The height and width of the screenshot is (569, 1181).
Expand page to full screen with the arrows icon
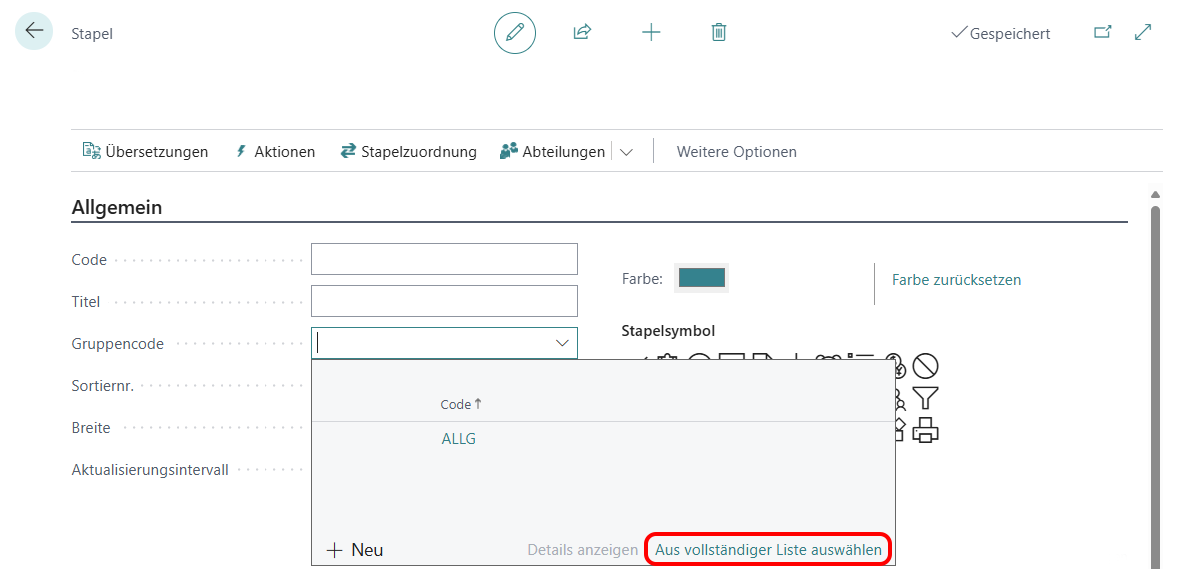click(1143, 32)
